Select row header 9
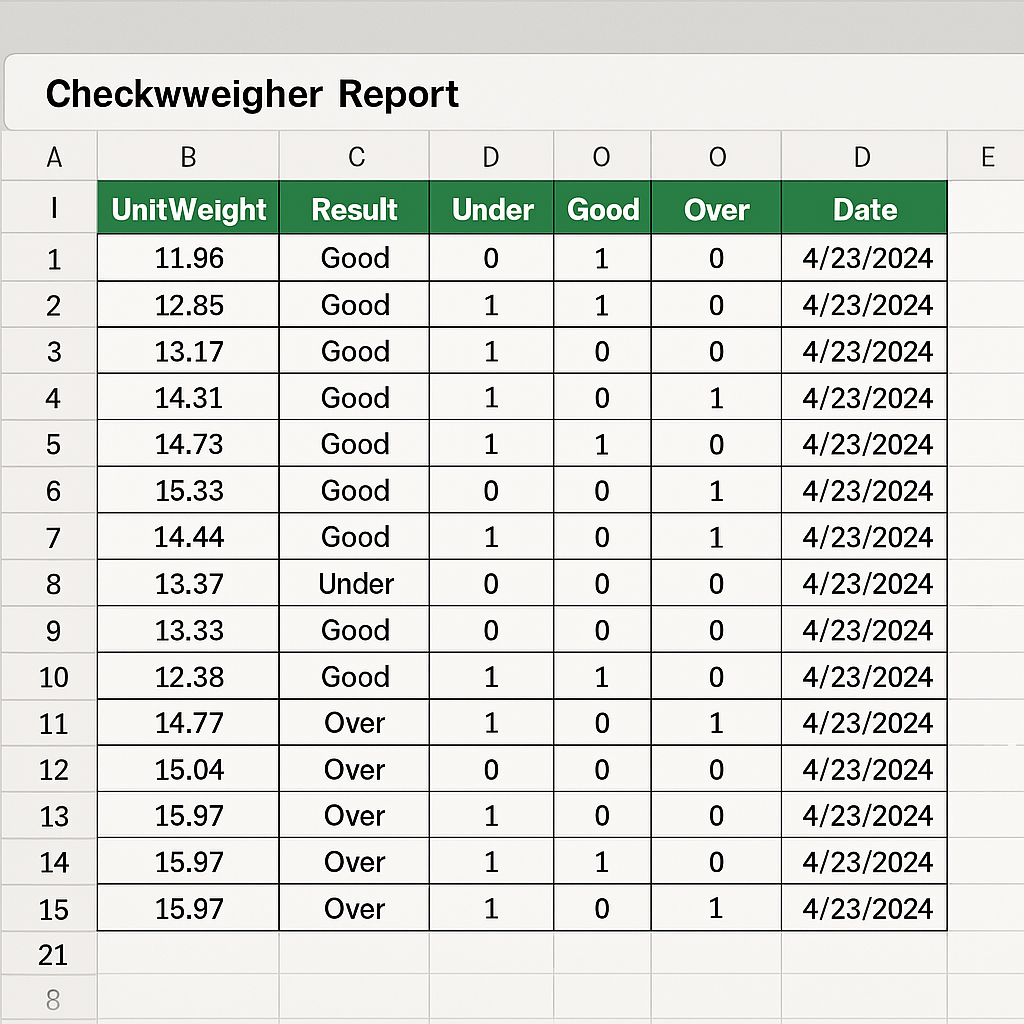Viewport: 1024px width, 1024px height. point(50,630)
